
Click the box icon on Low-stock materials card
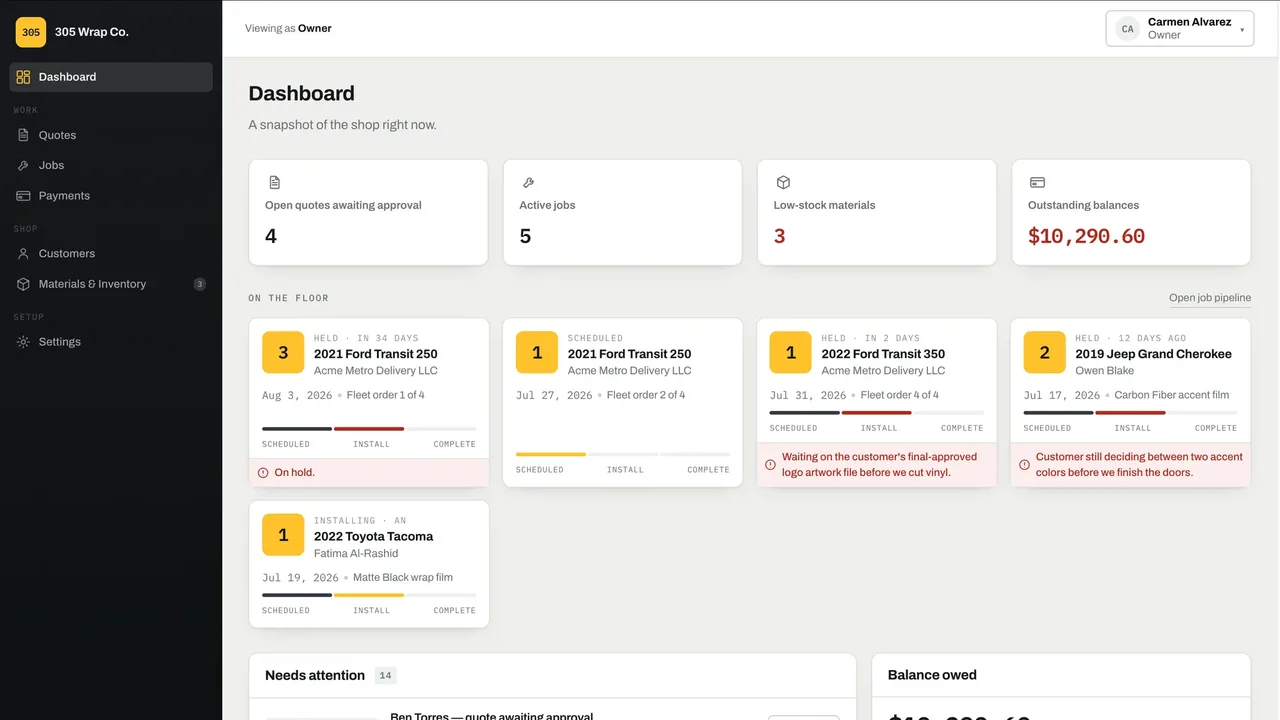point(783,183)
